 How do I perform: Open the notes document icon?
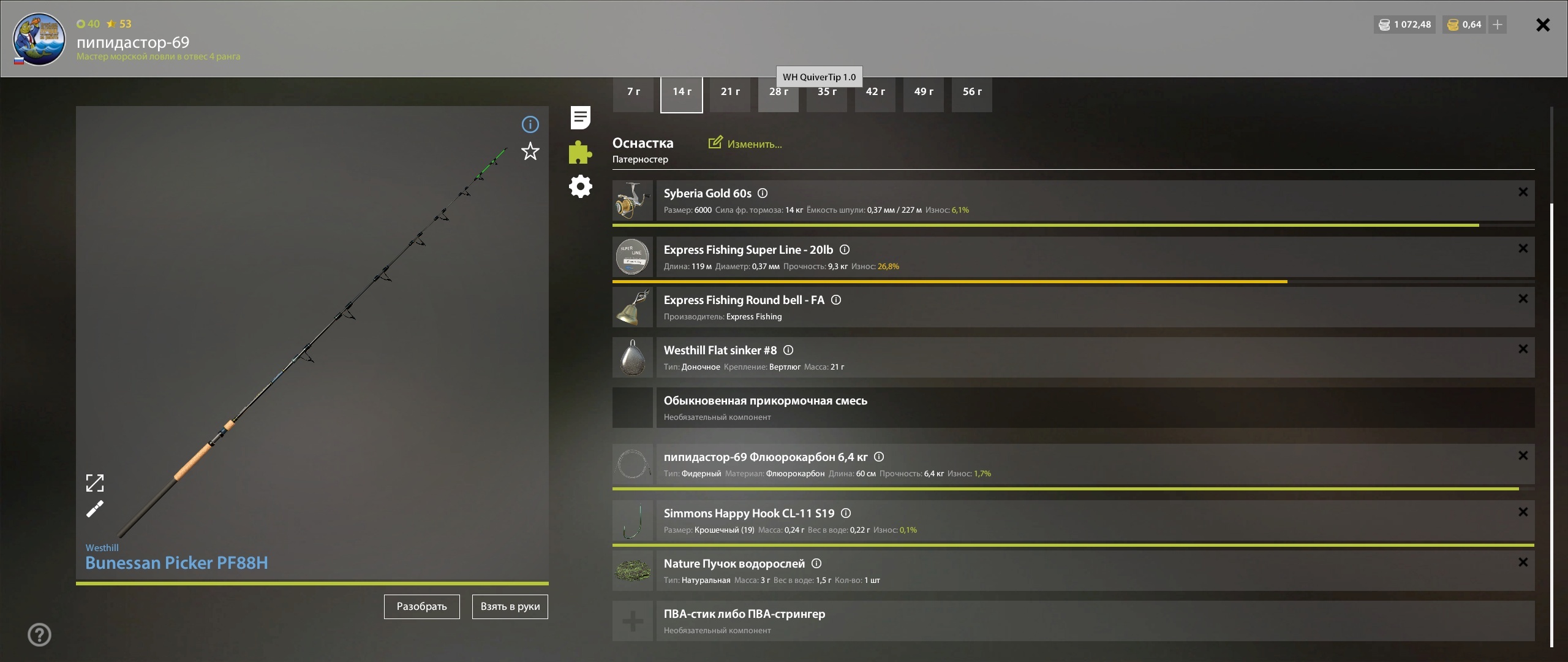pyautogui.click(x=580, y=118)
